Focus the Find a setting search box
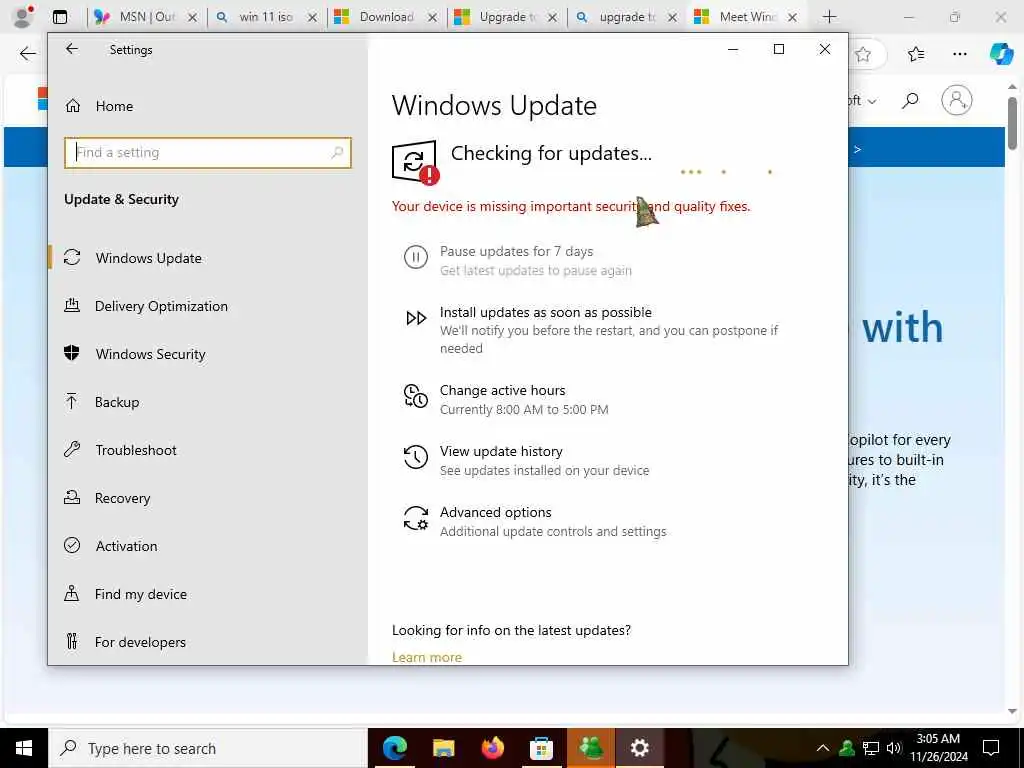 click(208, 153)
